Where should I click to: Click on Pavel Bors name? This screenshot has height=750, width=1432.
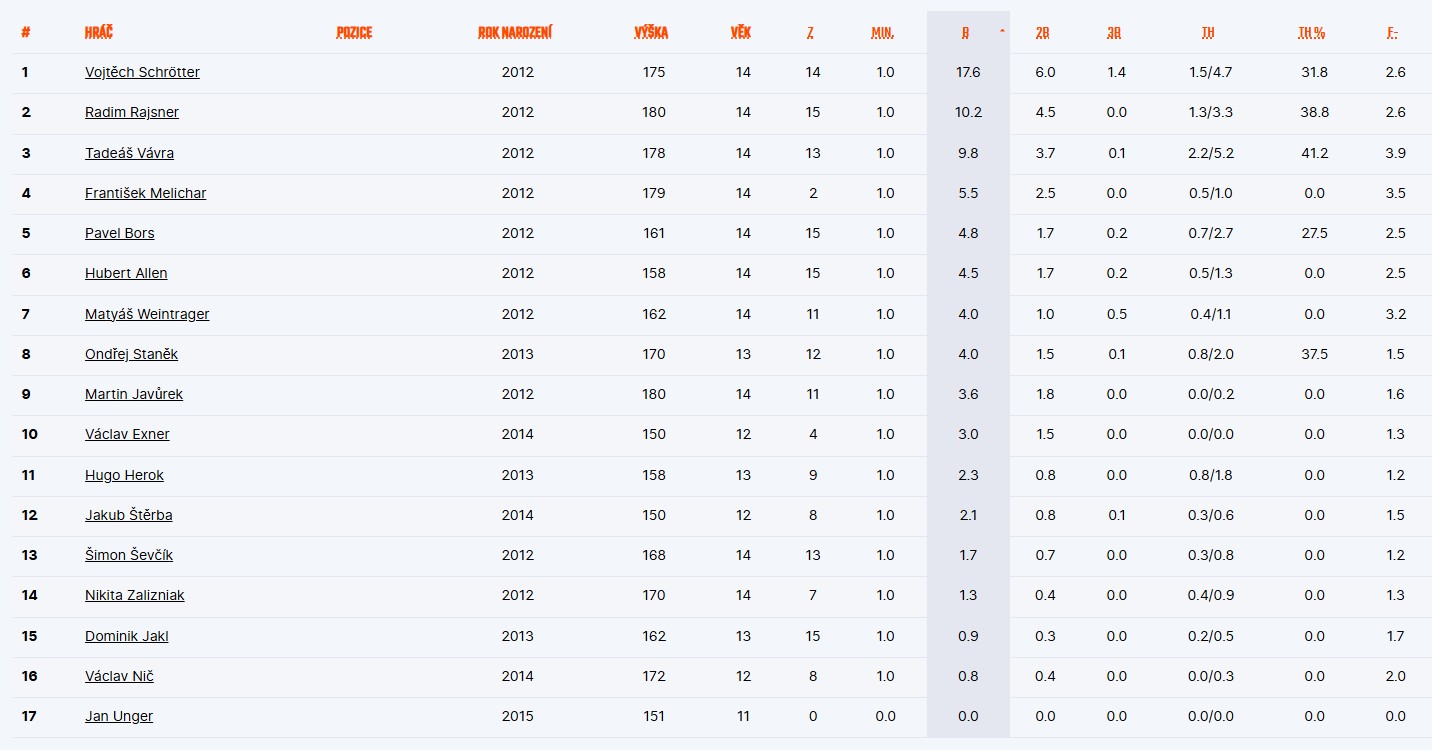(119, 233)
